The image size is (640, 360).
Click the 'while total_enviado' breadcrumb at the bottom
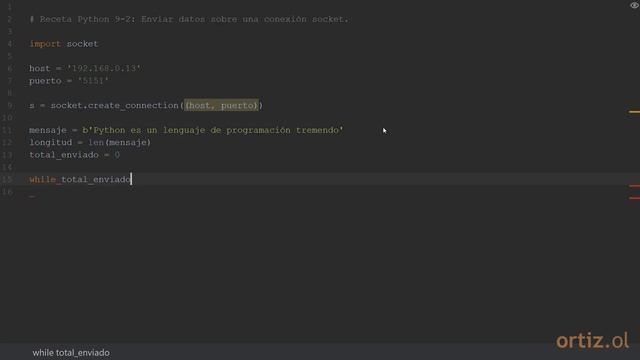71,353
